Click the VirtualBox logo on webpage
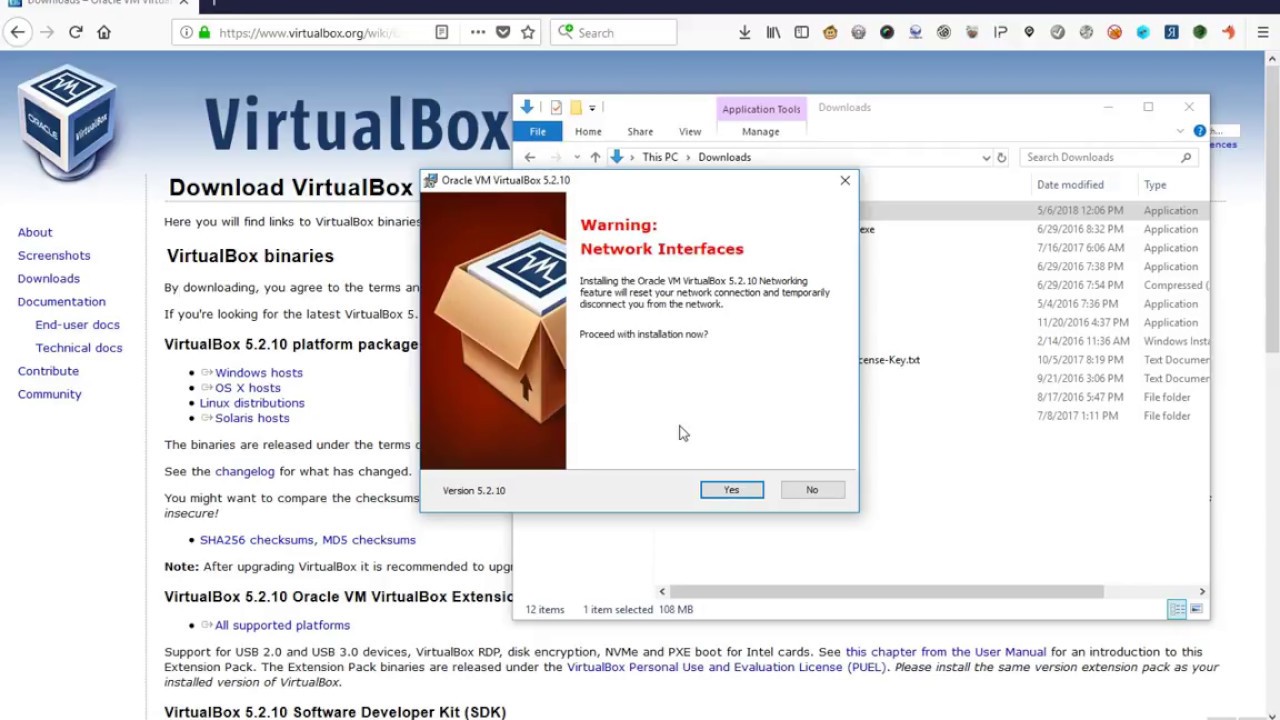 point(67,122)
